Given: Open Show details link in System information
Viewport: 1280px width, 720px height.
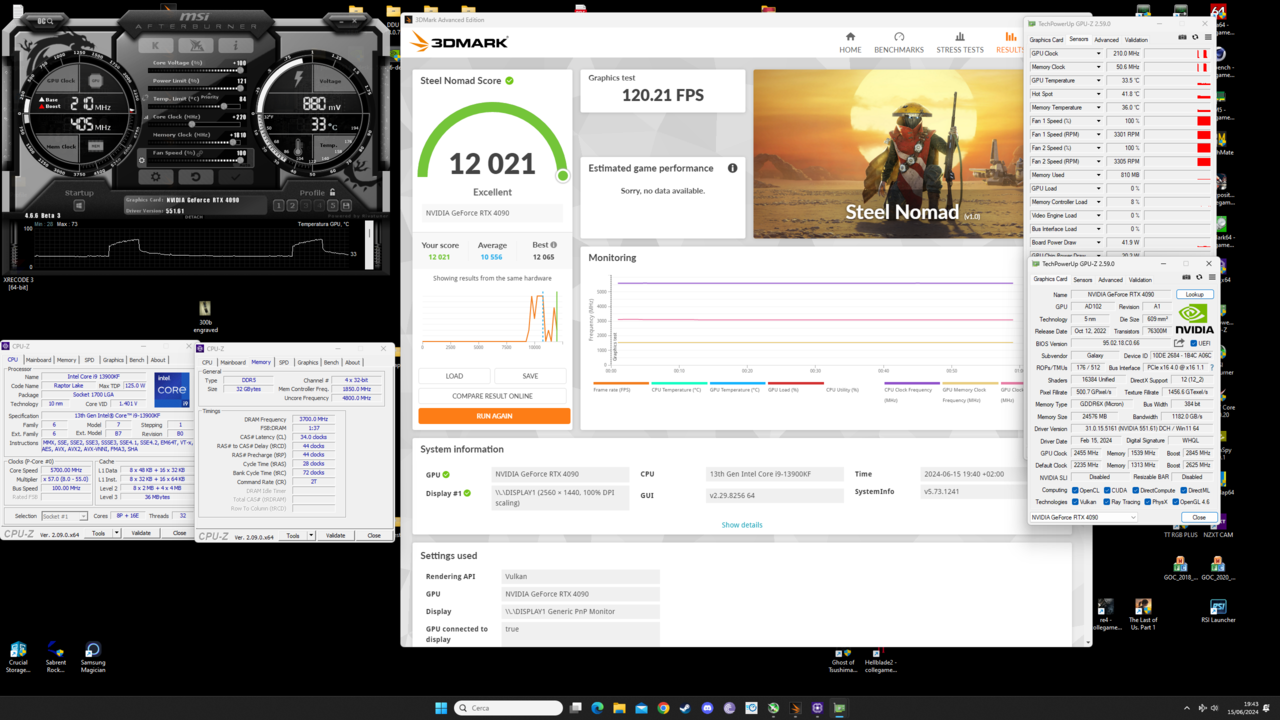Looking at the screenshot, I should coord(742,525).
